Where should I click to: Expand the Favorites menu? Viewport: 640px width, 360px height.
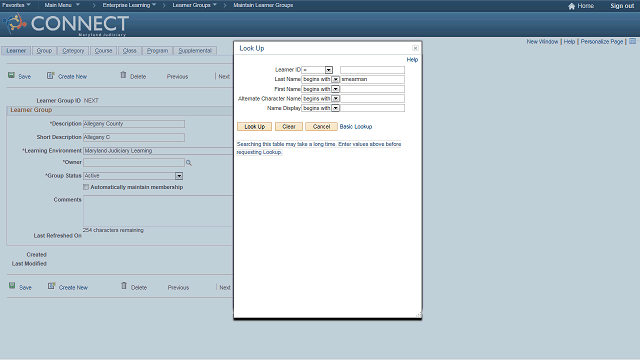16,5
